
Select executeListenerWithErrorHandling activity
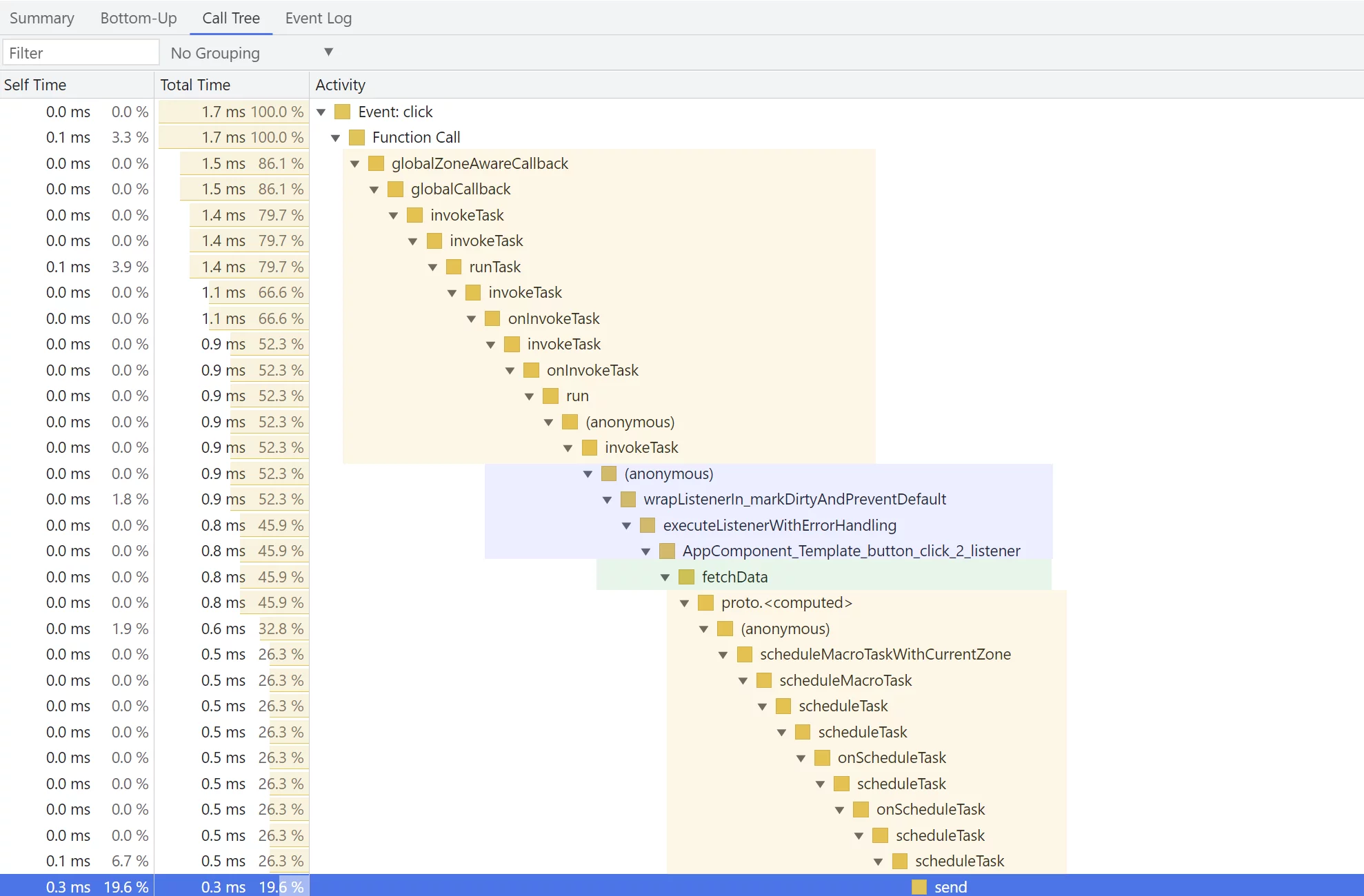coord(780,525)
